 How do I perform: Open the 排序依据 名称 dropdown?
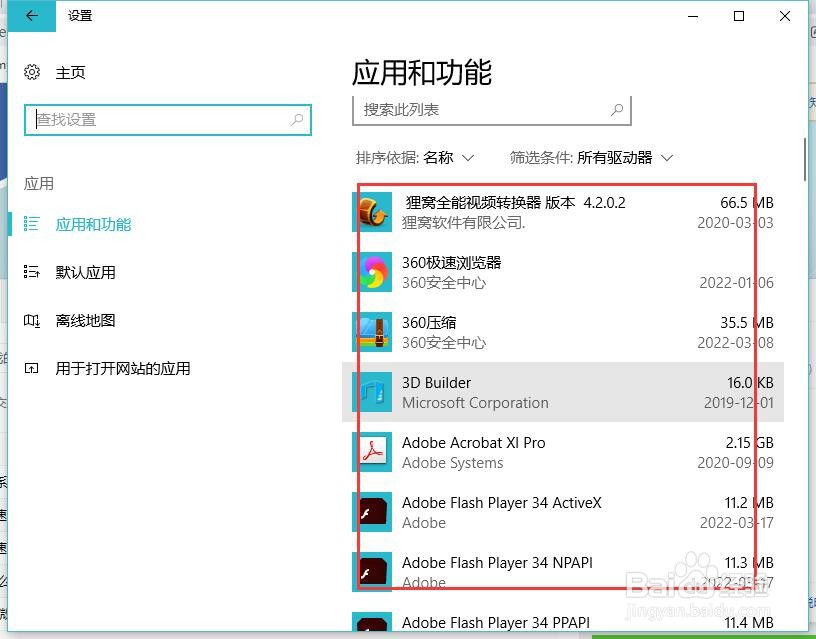tap(415, 158)
